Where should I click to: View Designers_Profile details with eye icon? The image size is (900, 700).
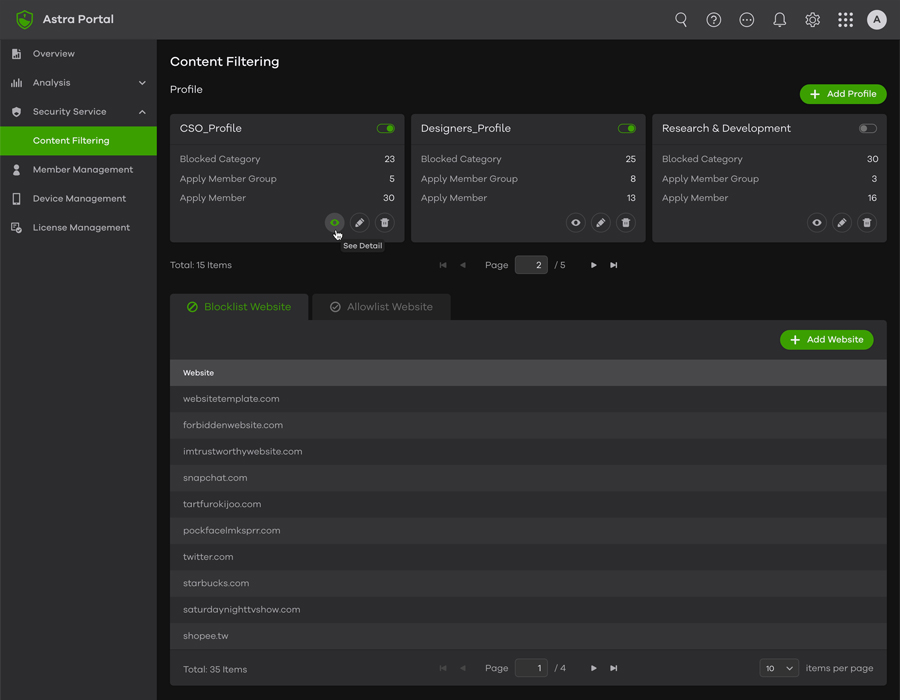[576, 223]
